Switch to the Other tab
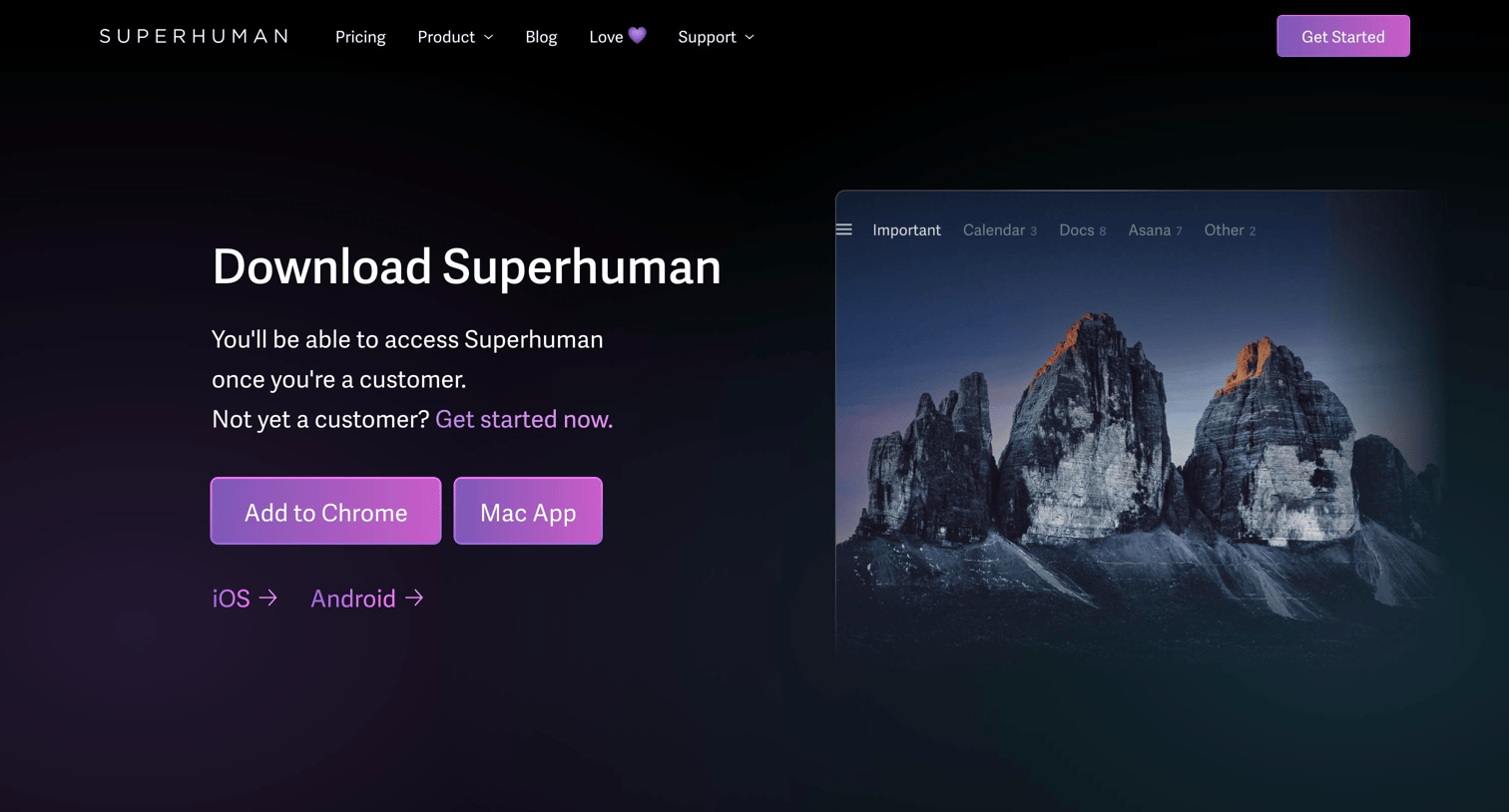This screenshot has width=1509, height=812. coord(1230,230)
